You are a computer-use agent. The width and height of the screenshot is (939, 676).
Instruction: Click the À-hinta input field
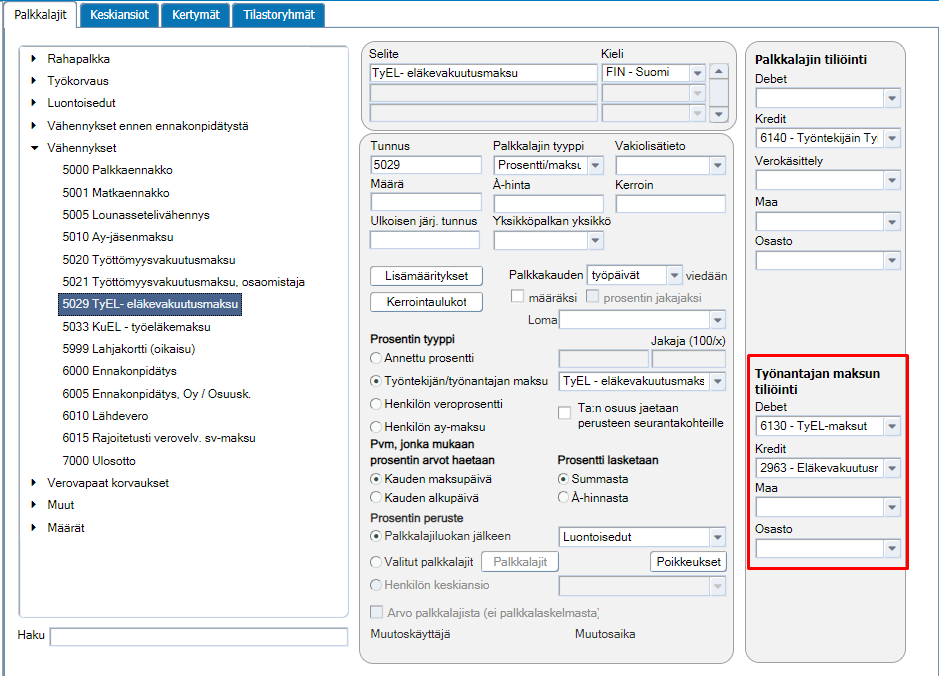(x=549, y=204)
